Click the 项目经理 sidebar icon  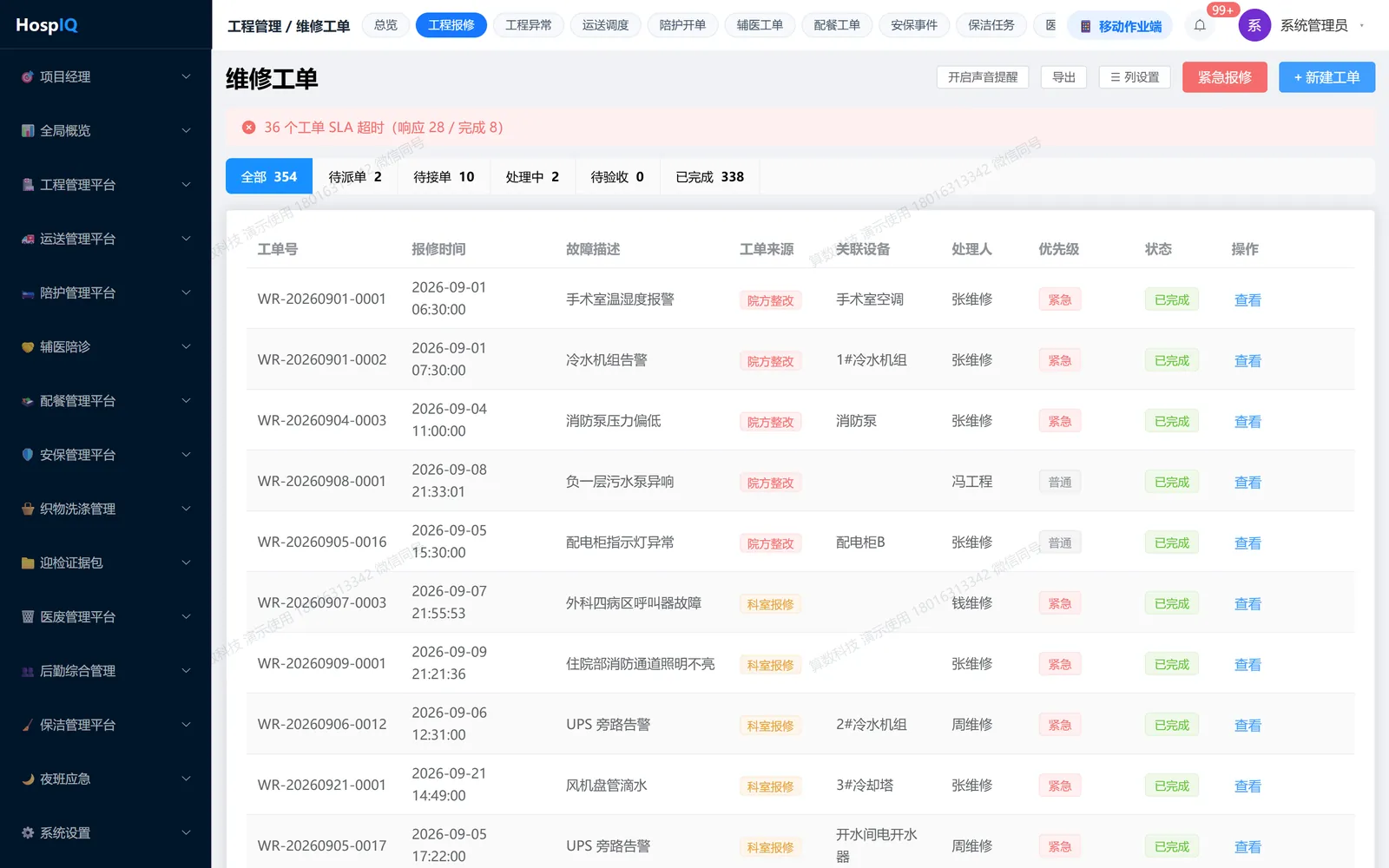pyautogui.click(x=28, y=76)
